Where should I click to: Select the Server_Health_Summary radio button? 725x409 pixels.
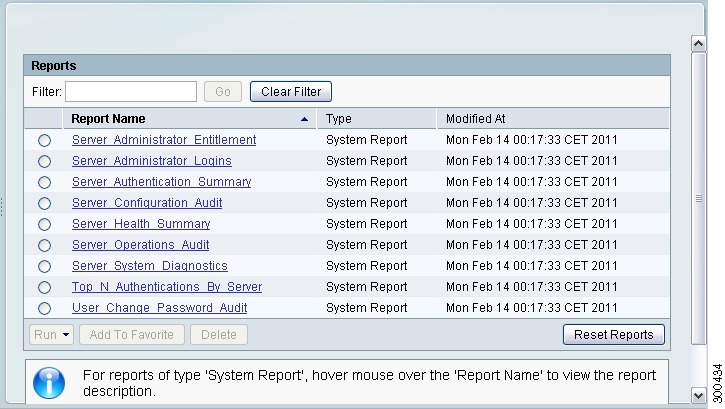coord(44,225)
